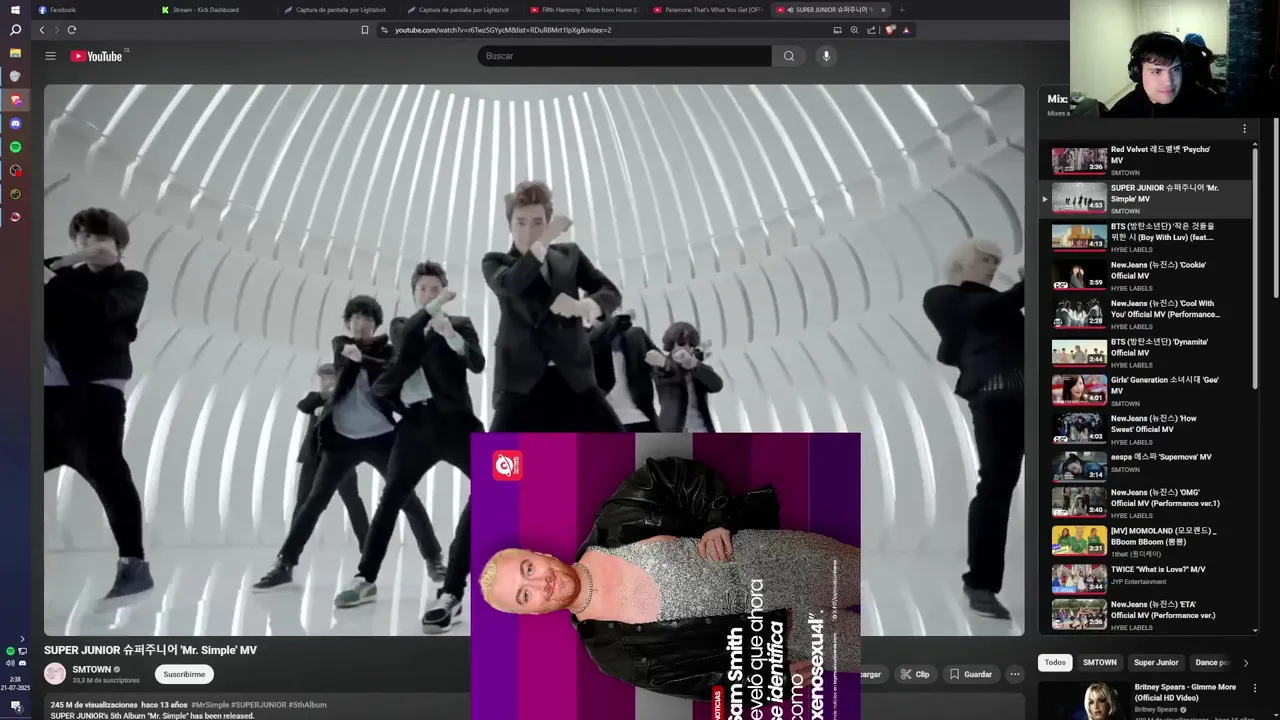Switch to Paramore That's What You Get tab
Viewport: 1280px width, 720px height.
708,10
